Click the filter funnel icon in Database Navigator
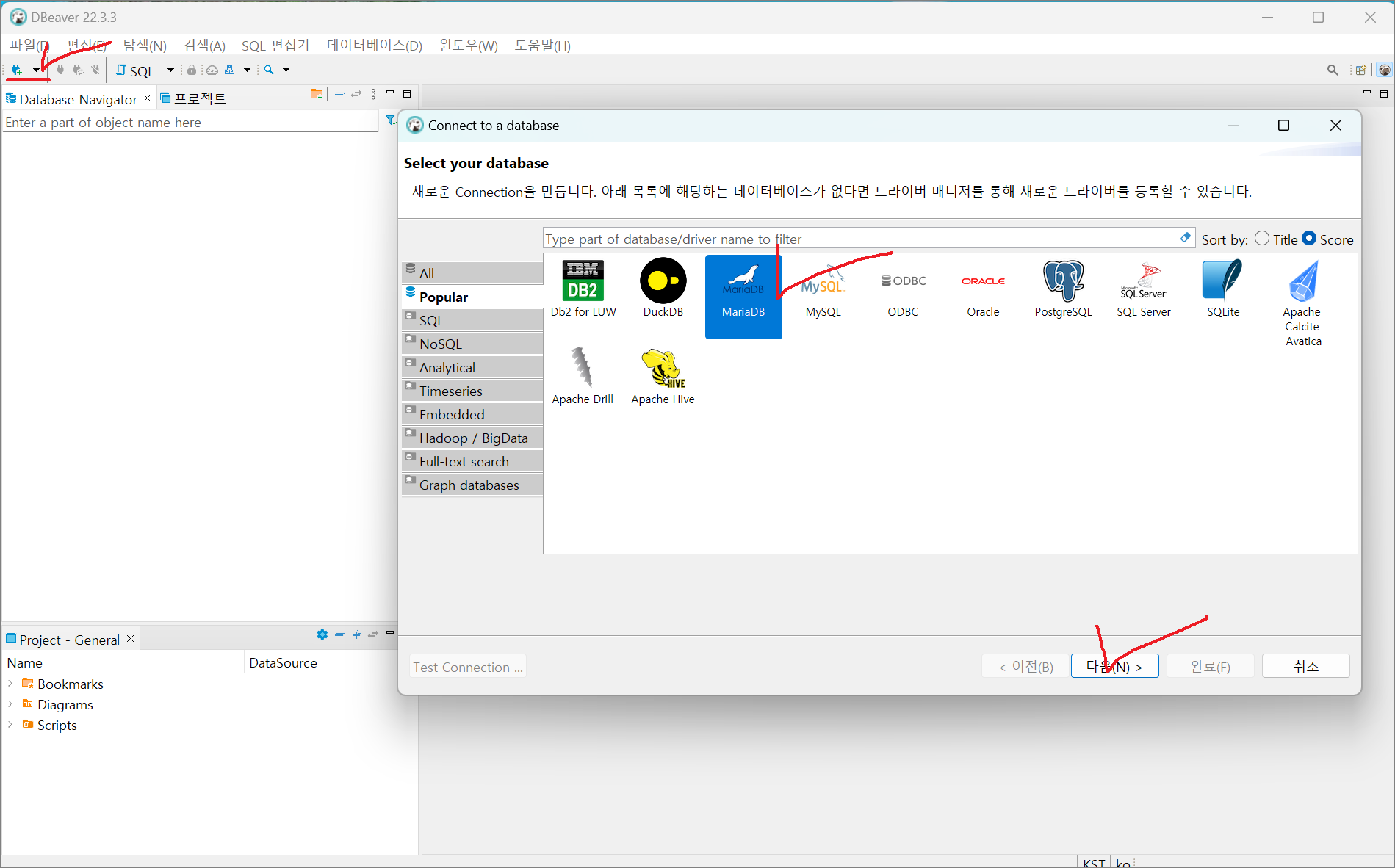This screenshot has width=1395, height=868. click(391, 120)
